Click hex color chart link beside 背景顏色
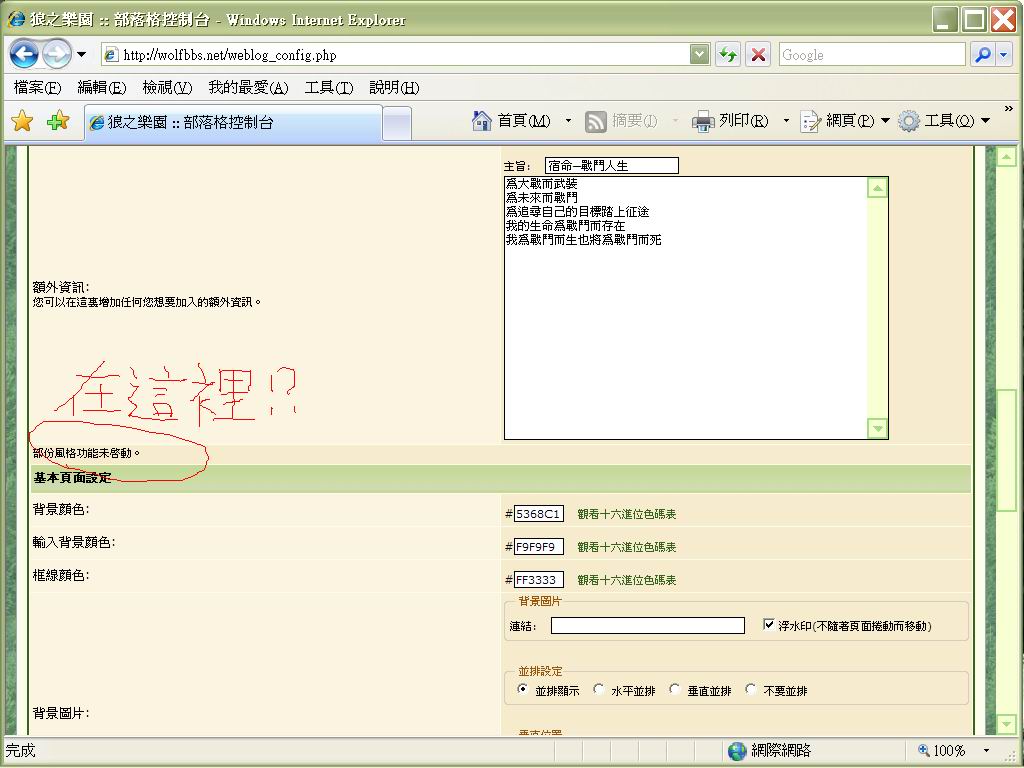This screenshot has width=1024, height=768. pos(626,514)
